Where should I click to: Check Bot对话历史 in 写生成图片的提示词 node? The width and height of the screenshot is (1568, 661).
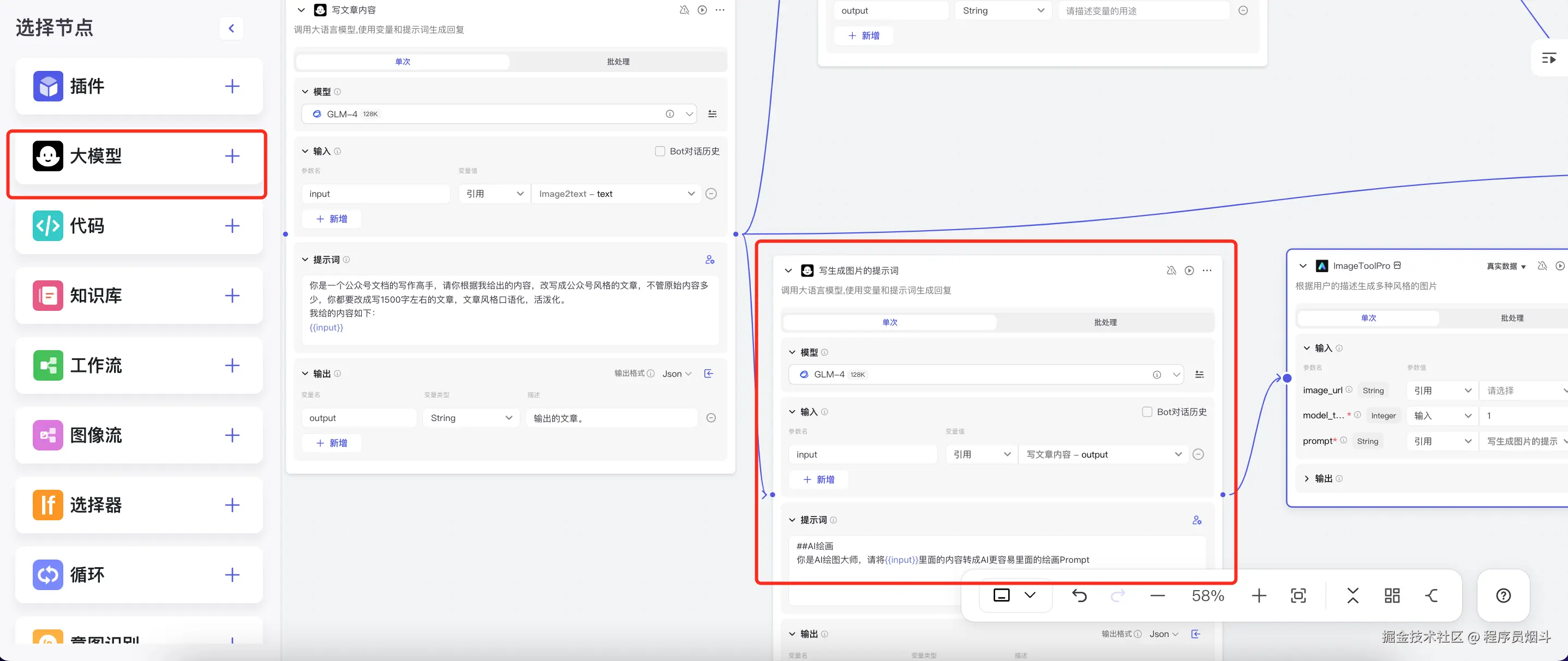coord(1147,411)
